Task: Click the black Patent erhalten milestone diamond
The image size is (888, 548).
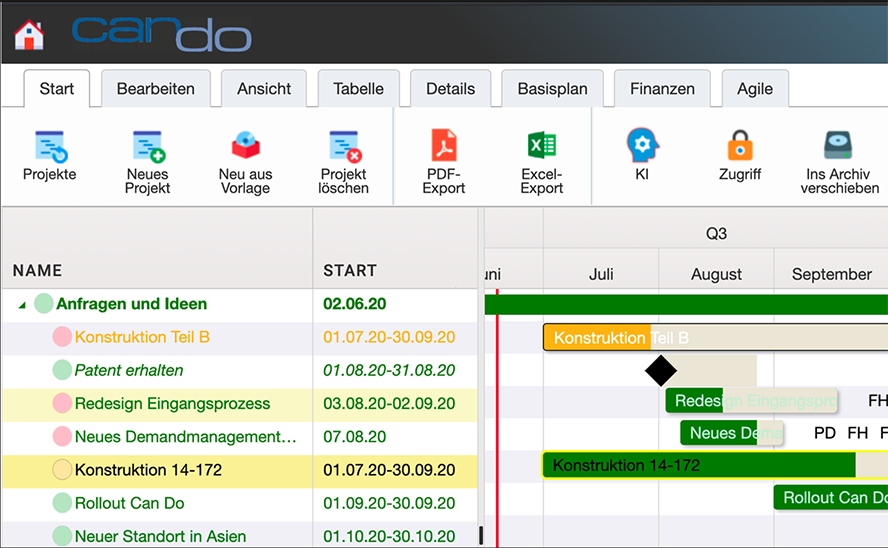Action: coord(661,371)
